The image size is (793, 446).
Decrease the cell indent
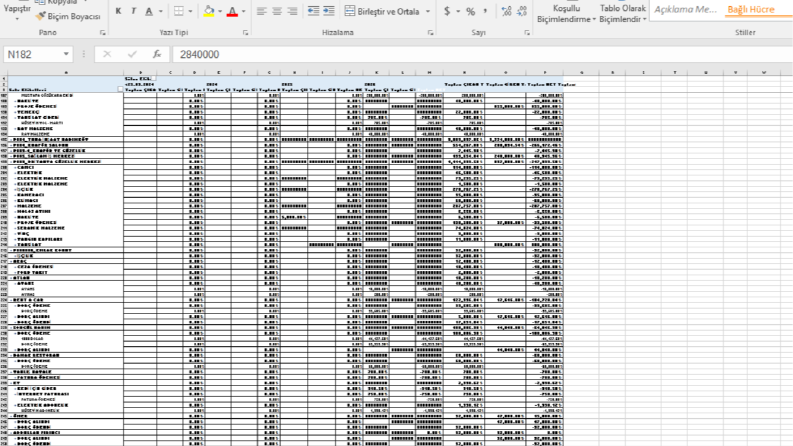coord(313,11)
